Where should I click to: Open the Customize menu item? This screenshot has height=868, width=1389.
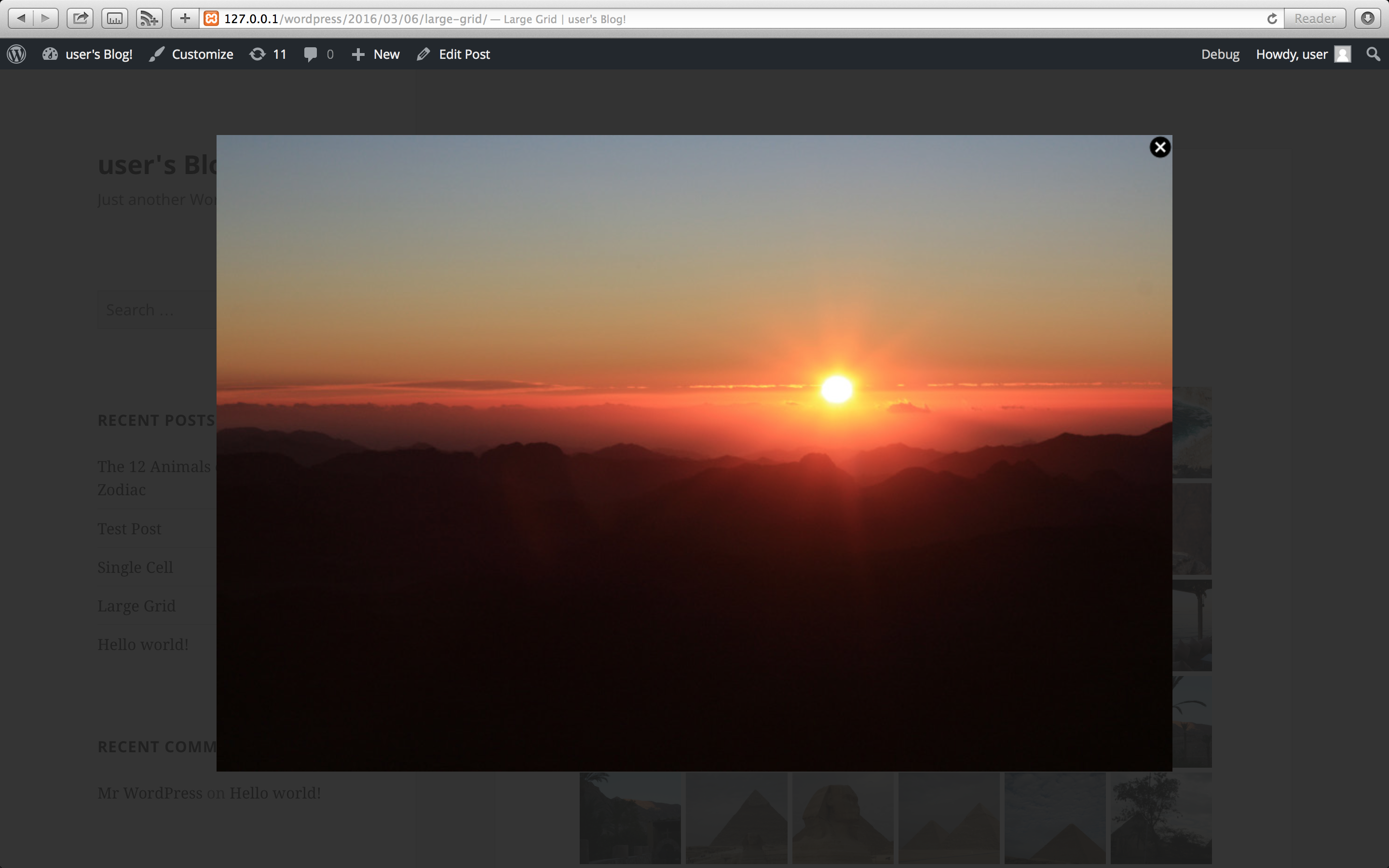coord(191,54)
